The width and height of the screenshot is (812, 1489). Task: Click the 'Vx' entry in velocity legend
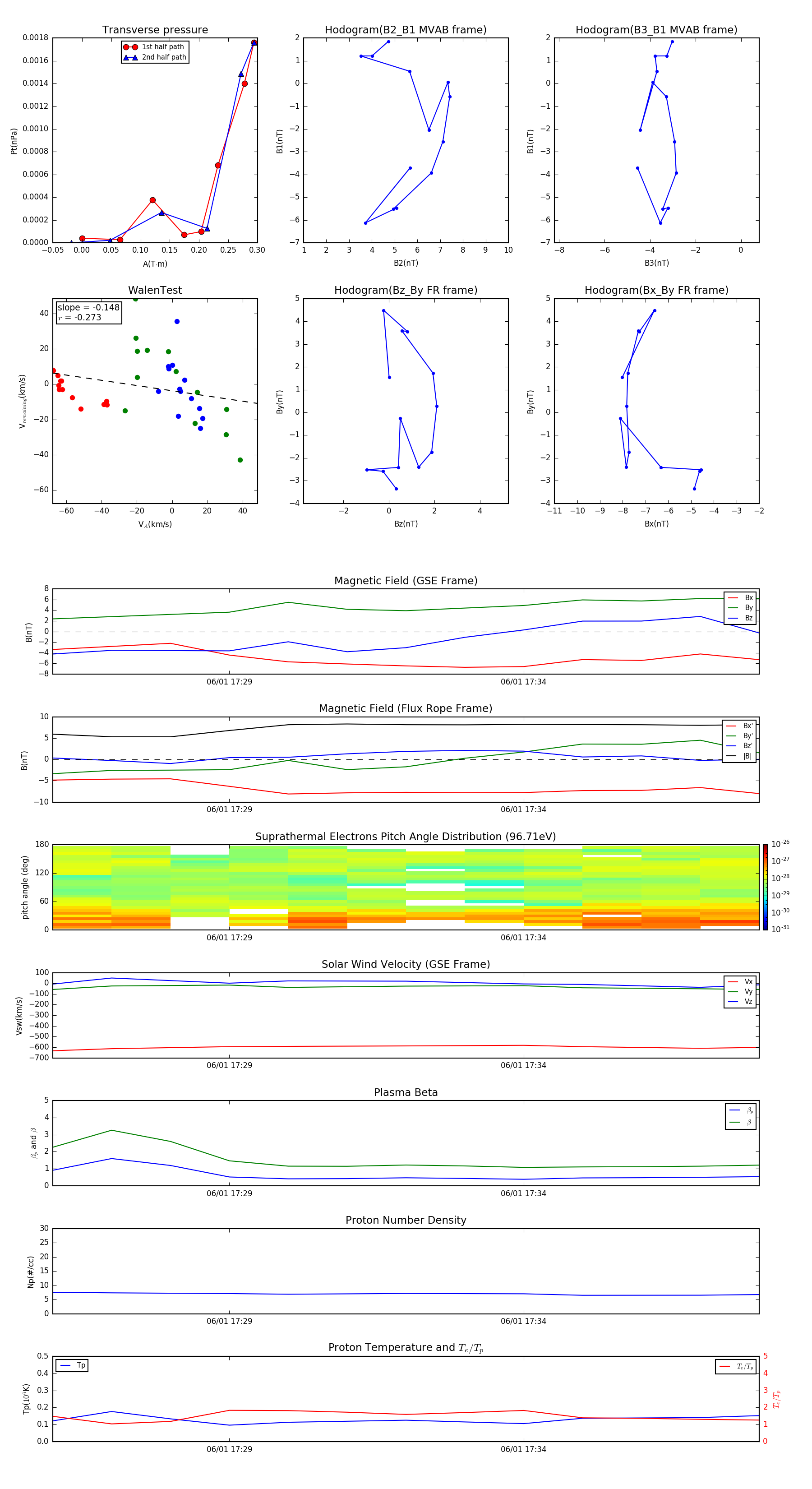pyautogui.click(x=740, y=982)
